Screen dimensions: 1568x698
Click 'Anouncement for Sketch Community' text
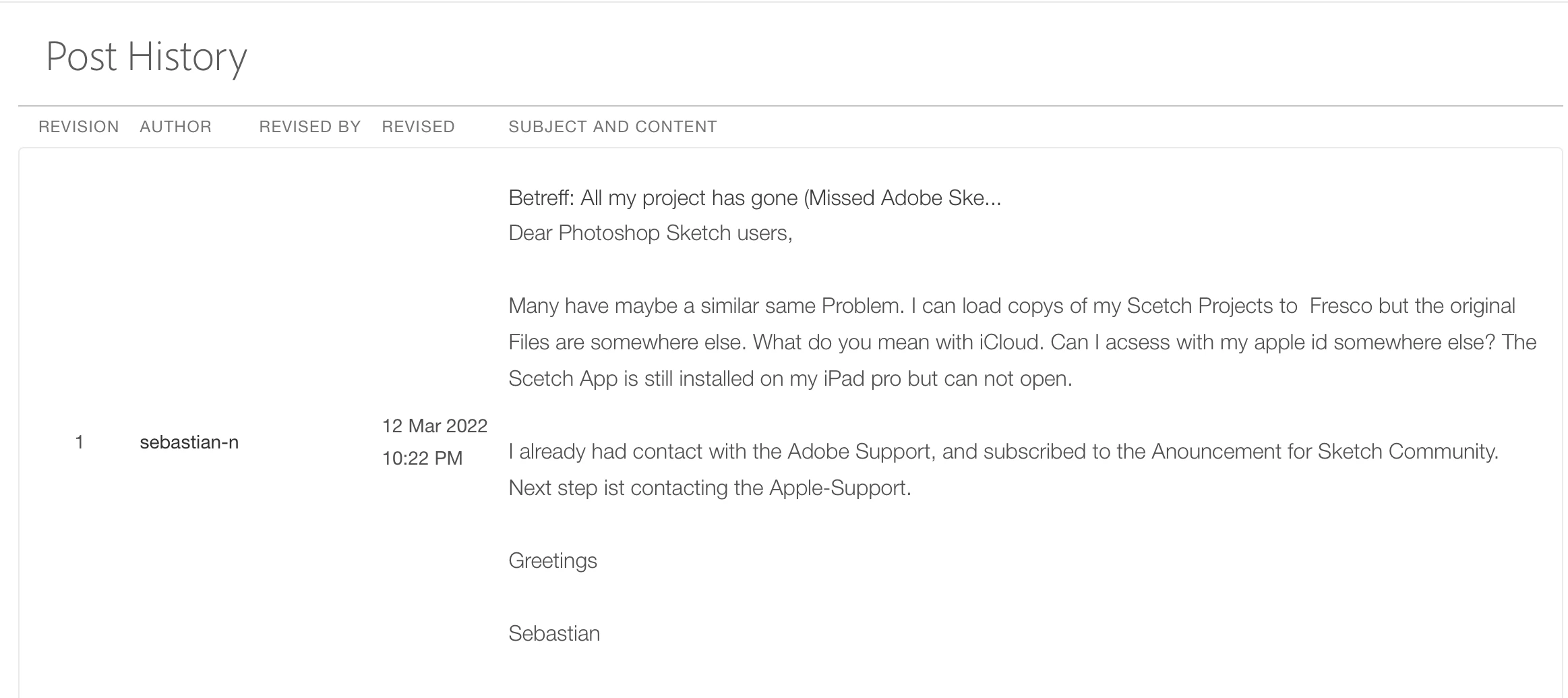click(x=1325, y=452)
